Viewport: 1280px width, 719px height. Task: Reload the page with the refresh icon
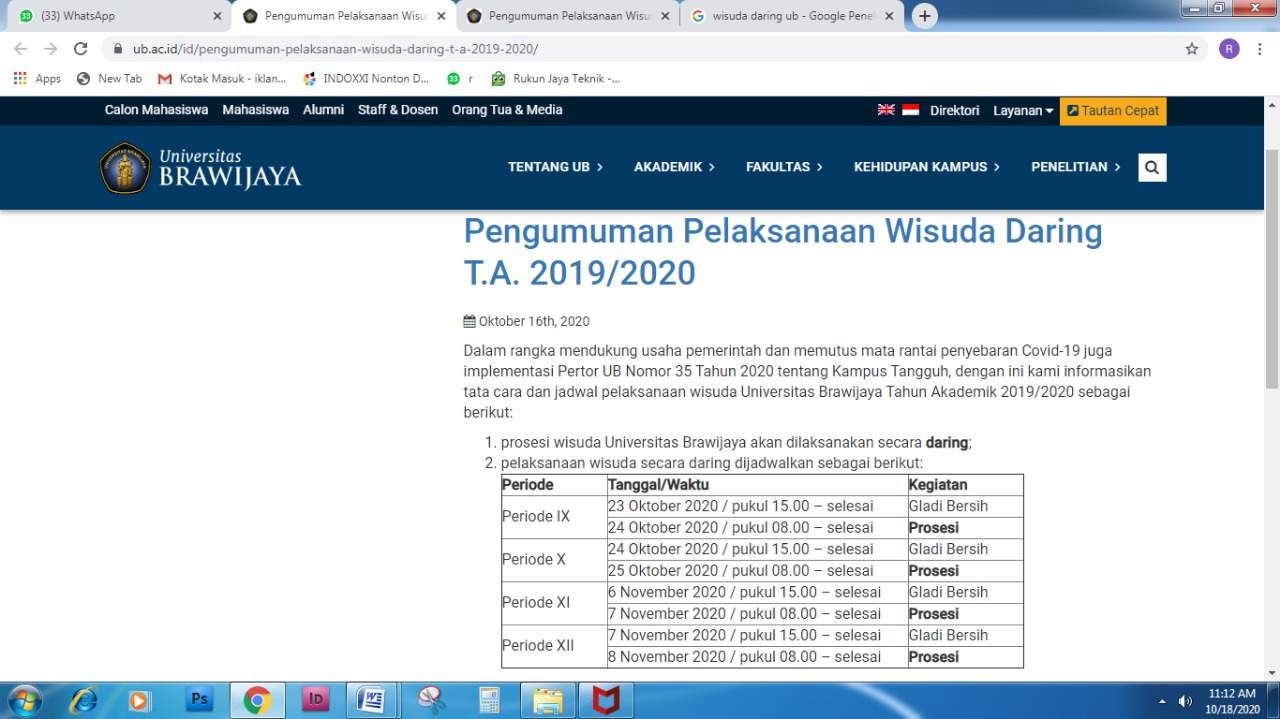click(80, 47)
